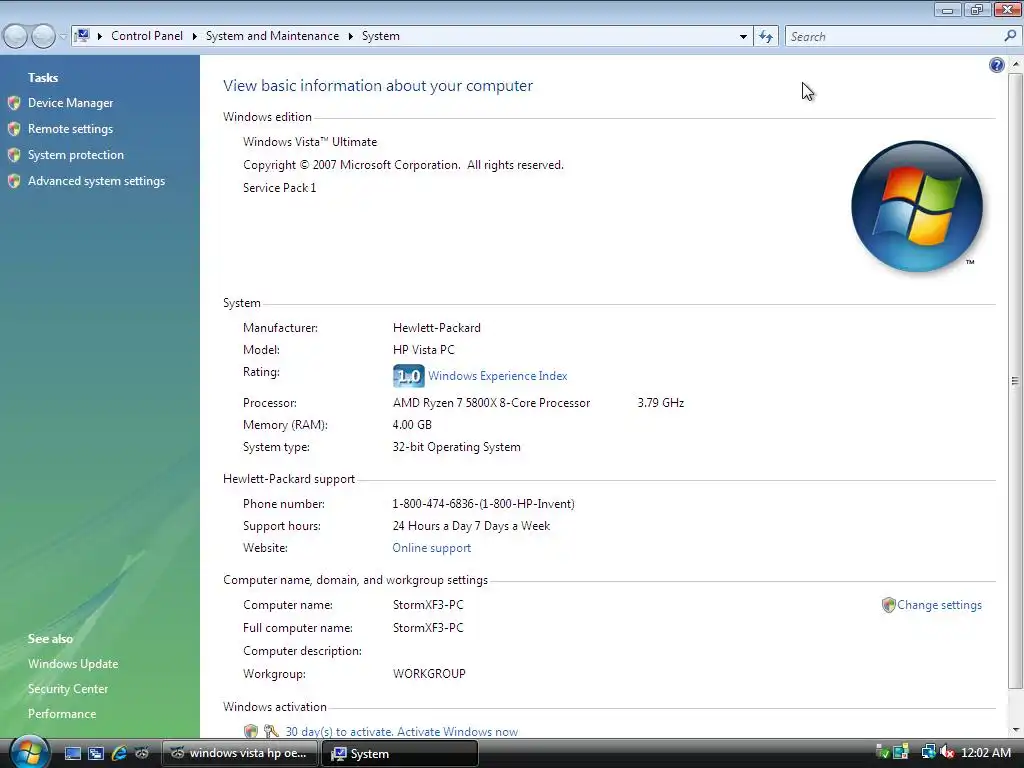Click the System protection shield icon
1024x768 pixels.
pyautogui.click(x=14, y=155)
